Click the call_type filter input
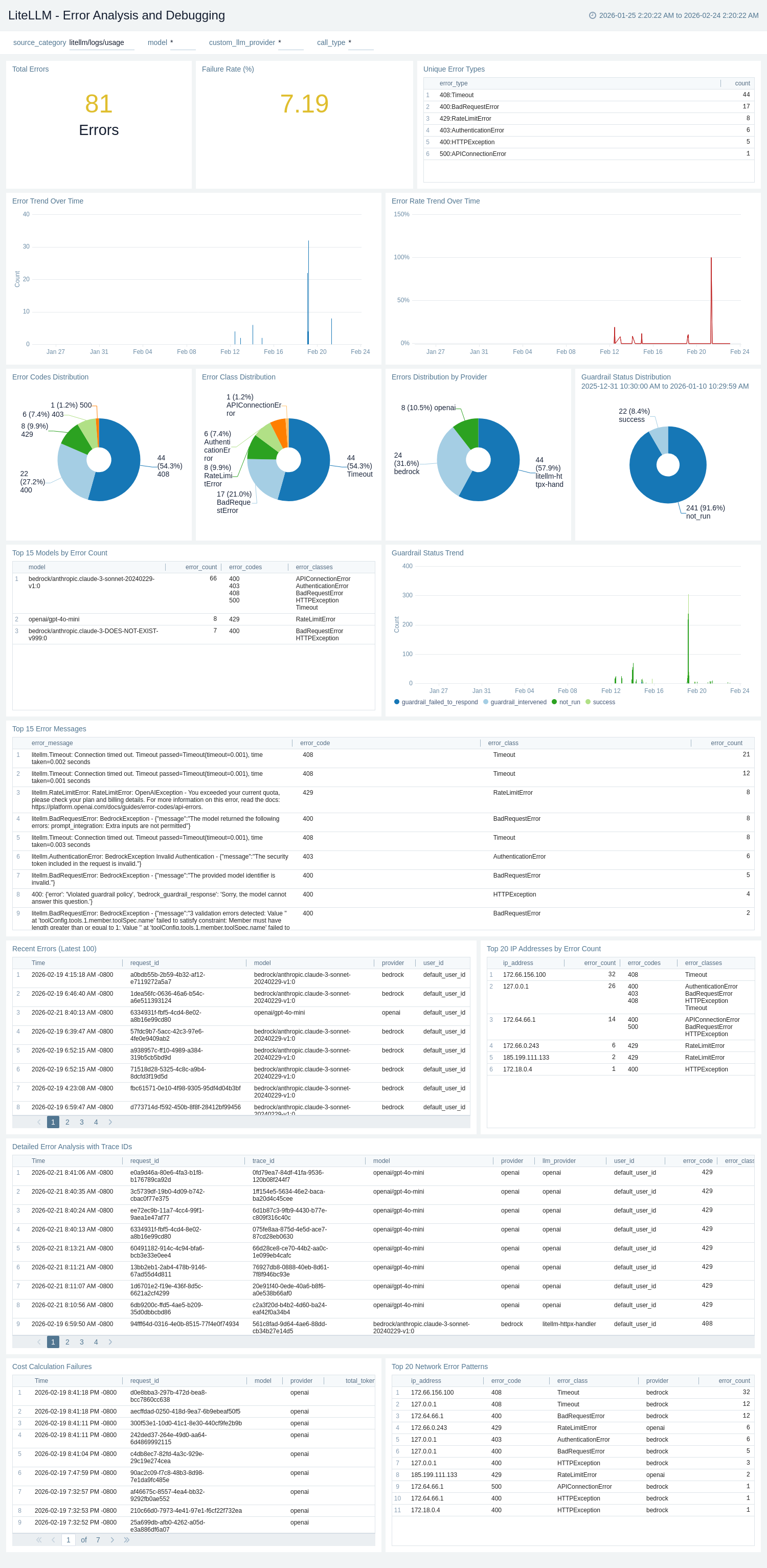767x1568 pixels. [360, 42]
